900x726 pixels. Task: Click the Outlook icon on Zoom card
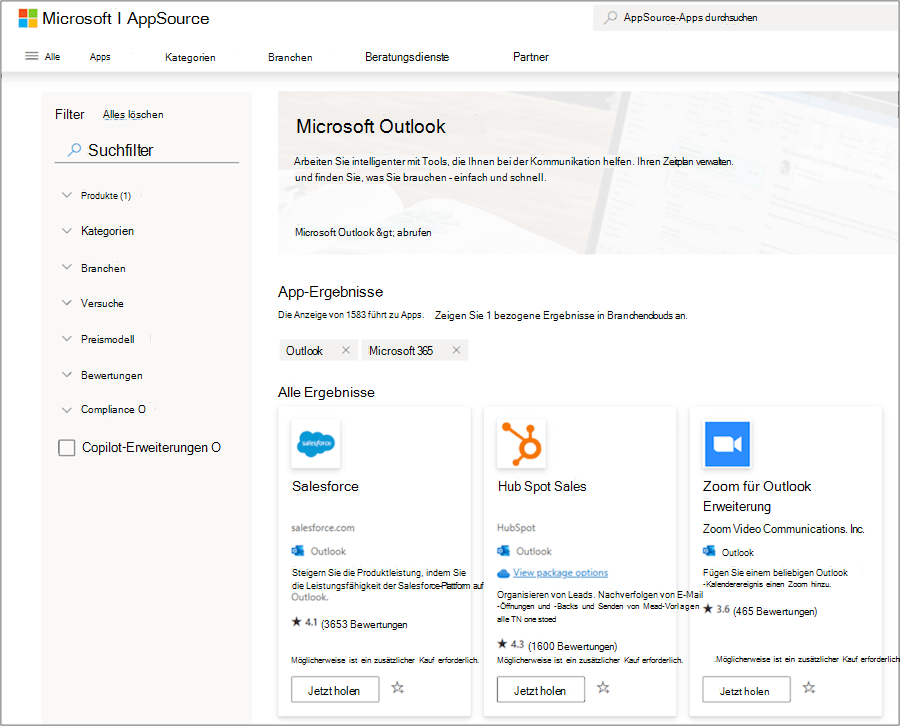coord(709,552)
